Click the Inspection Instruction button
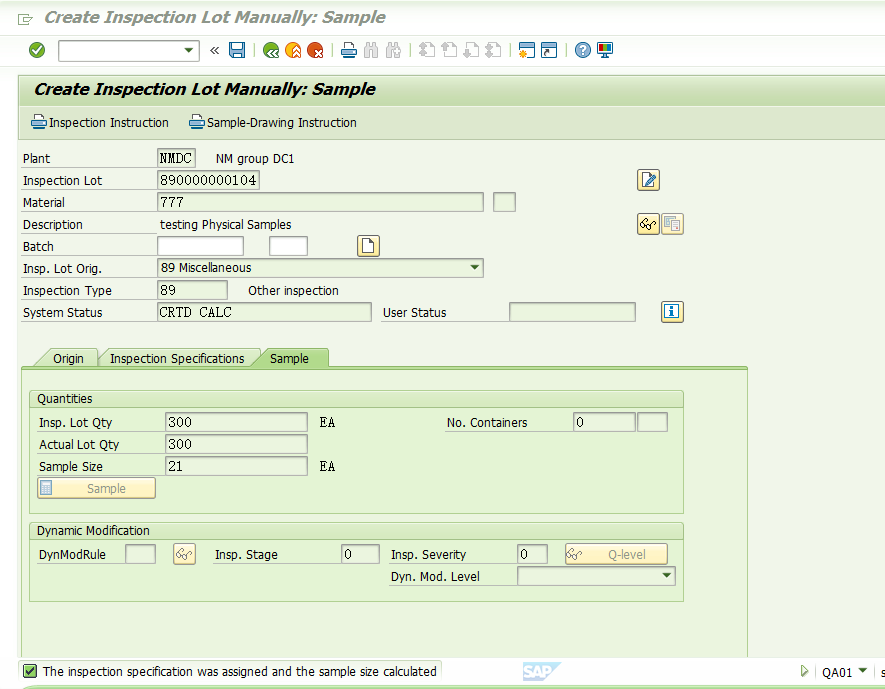The width and height of the screenshot is (885, 689). click(x=100, y=122)
